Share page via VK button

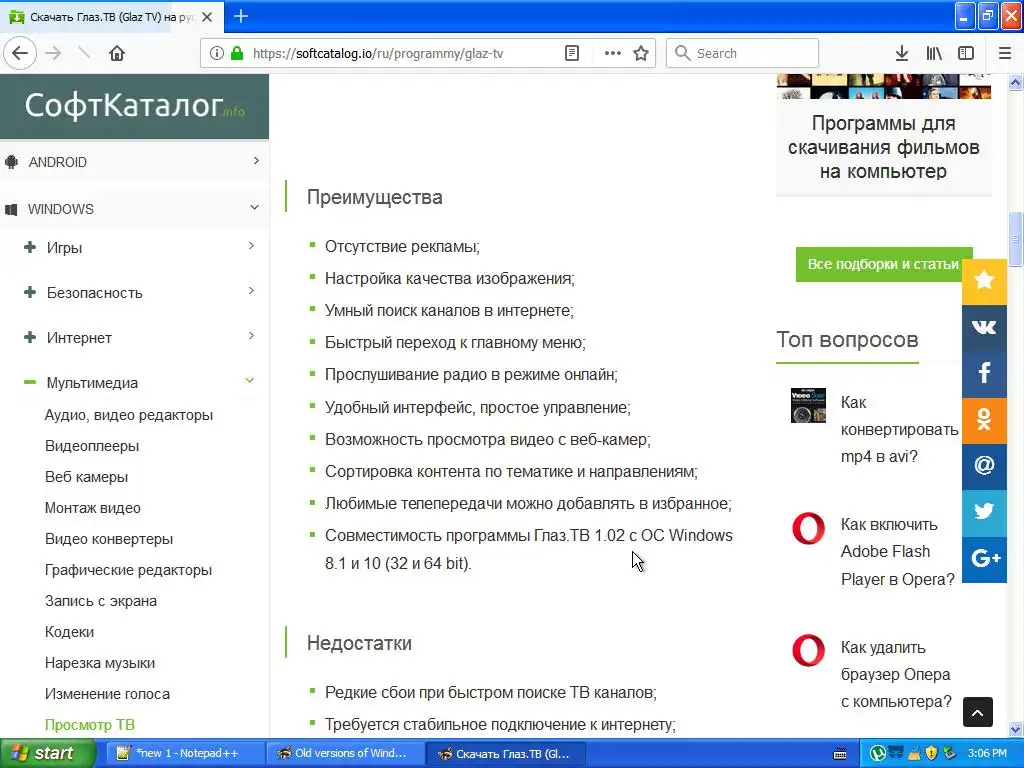click(984, 327)
